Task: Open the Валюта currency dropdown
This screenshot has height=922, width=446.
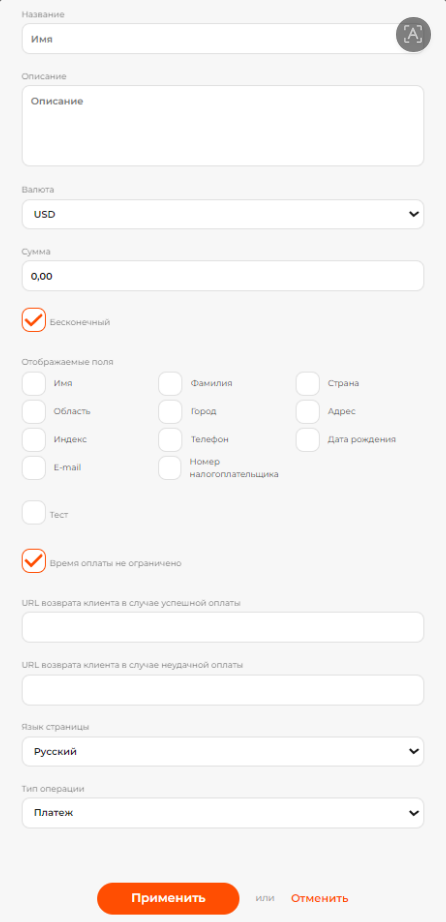Action: point(223,214)
